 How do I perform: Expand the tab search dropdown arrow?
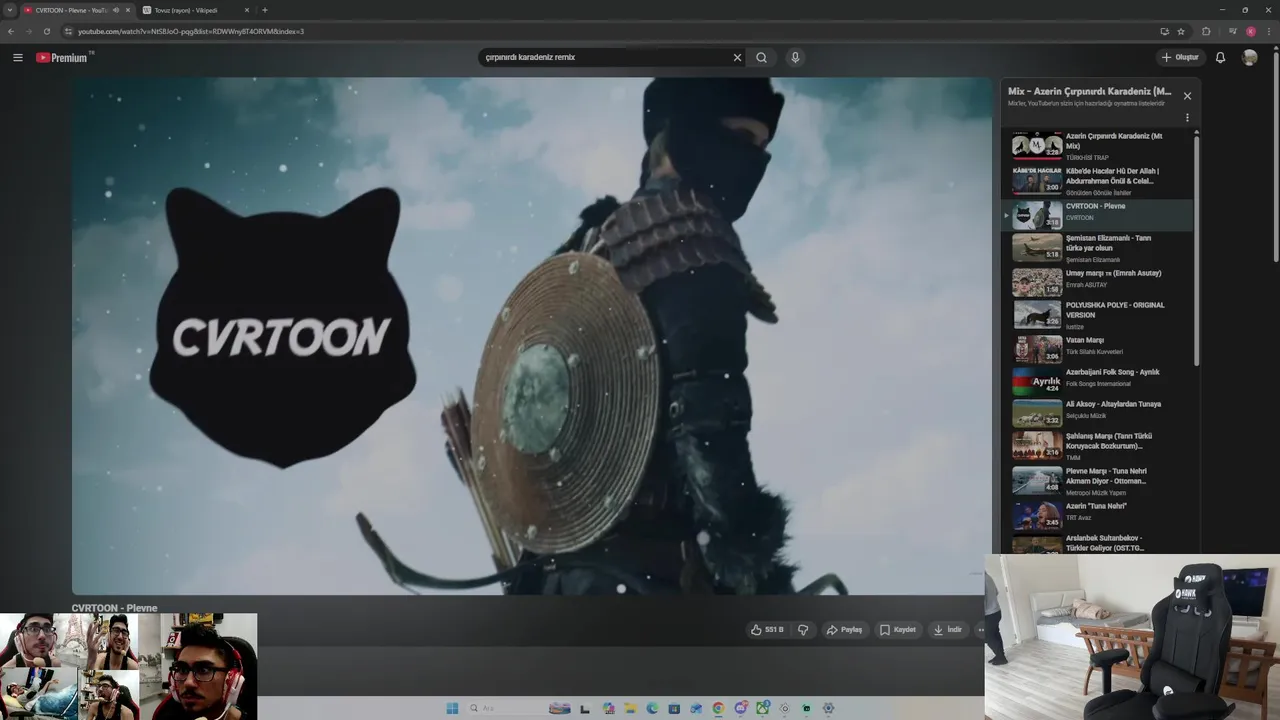(10, 10)
